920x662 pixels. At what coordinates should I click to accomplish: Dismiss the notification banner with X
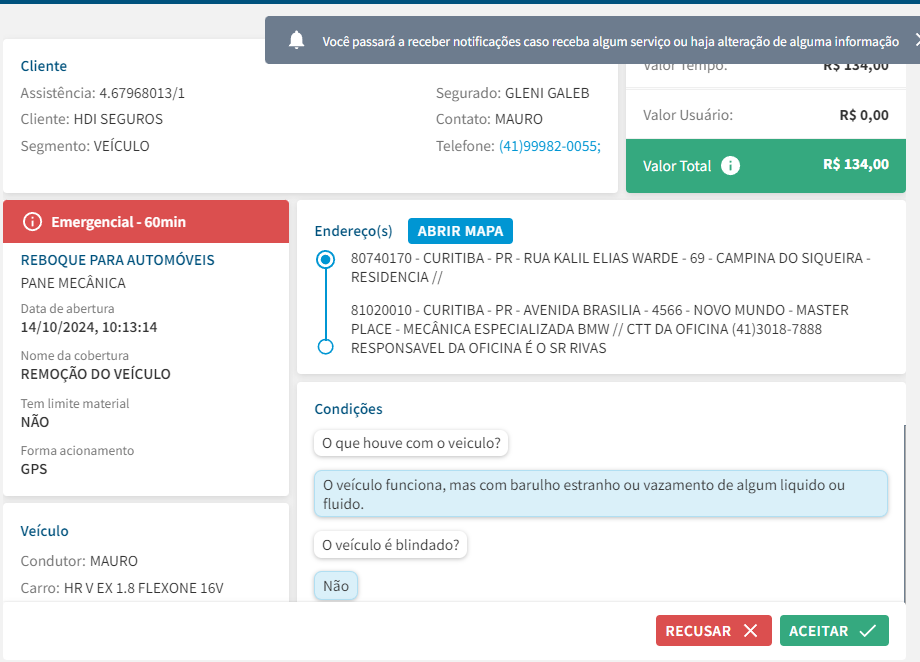(x=917, y=40)
